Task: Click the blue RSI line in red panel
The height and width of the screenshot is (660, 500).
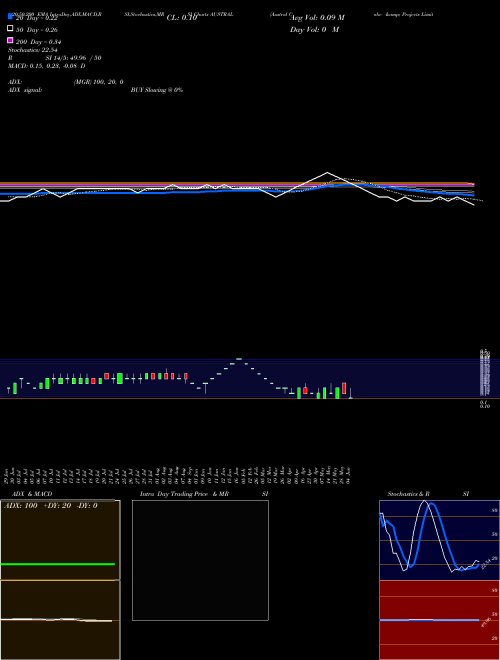Action: (429, 620)
